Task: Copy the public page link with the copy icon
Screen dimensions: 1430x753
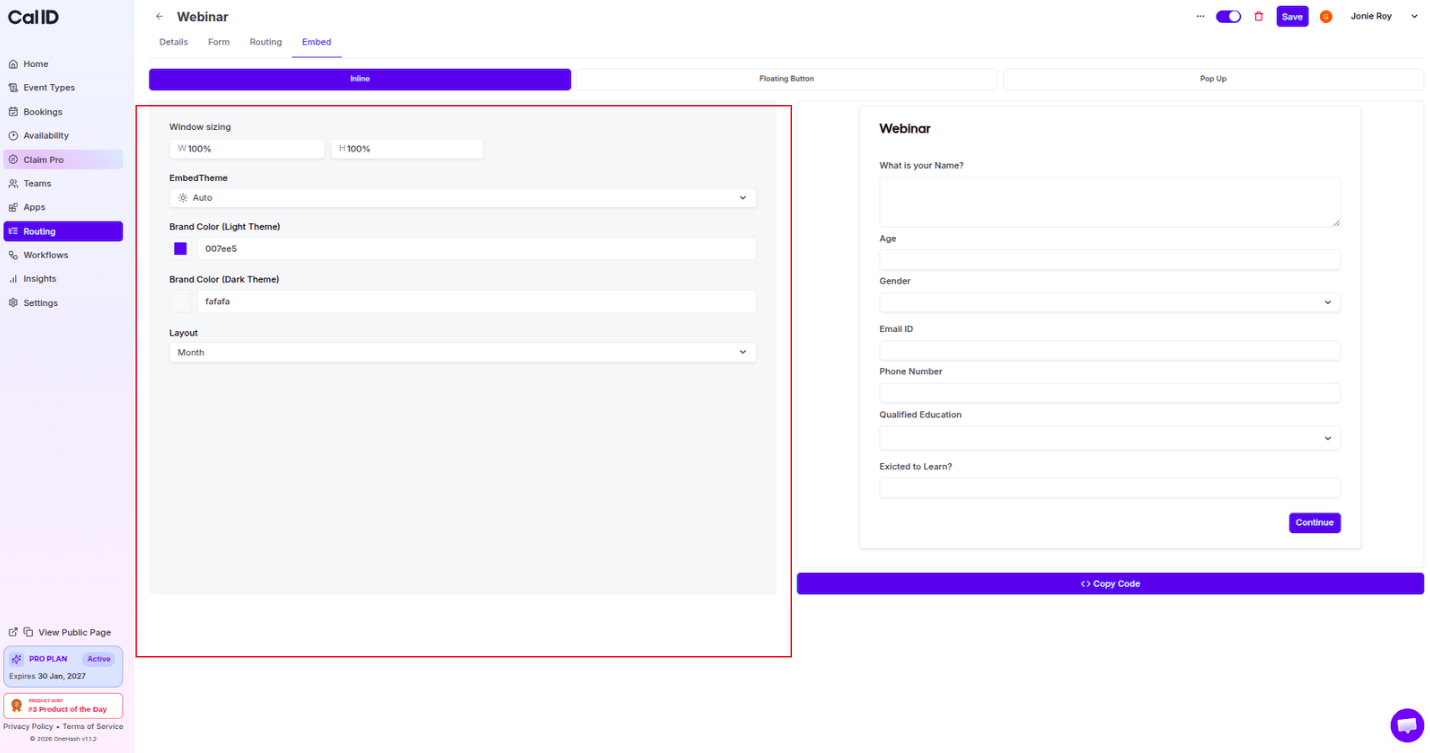Action: 29,632
